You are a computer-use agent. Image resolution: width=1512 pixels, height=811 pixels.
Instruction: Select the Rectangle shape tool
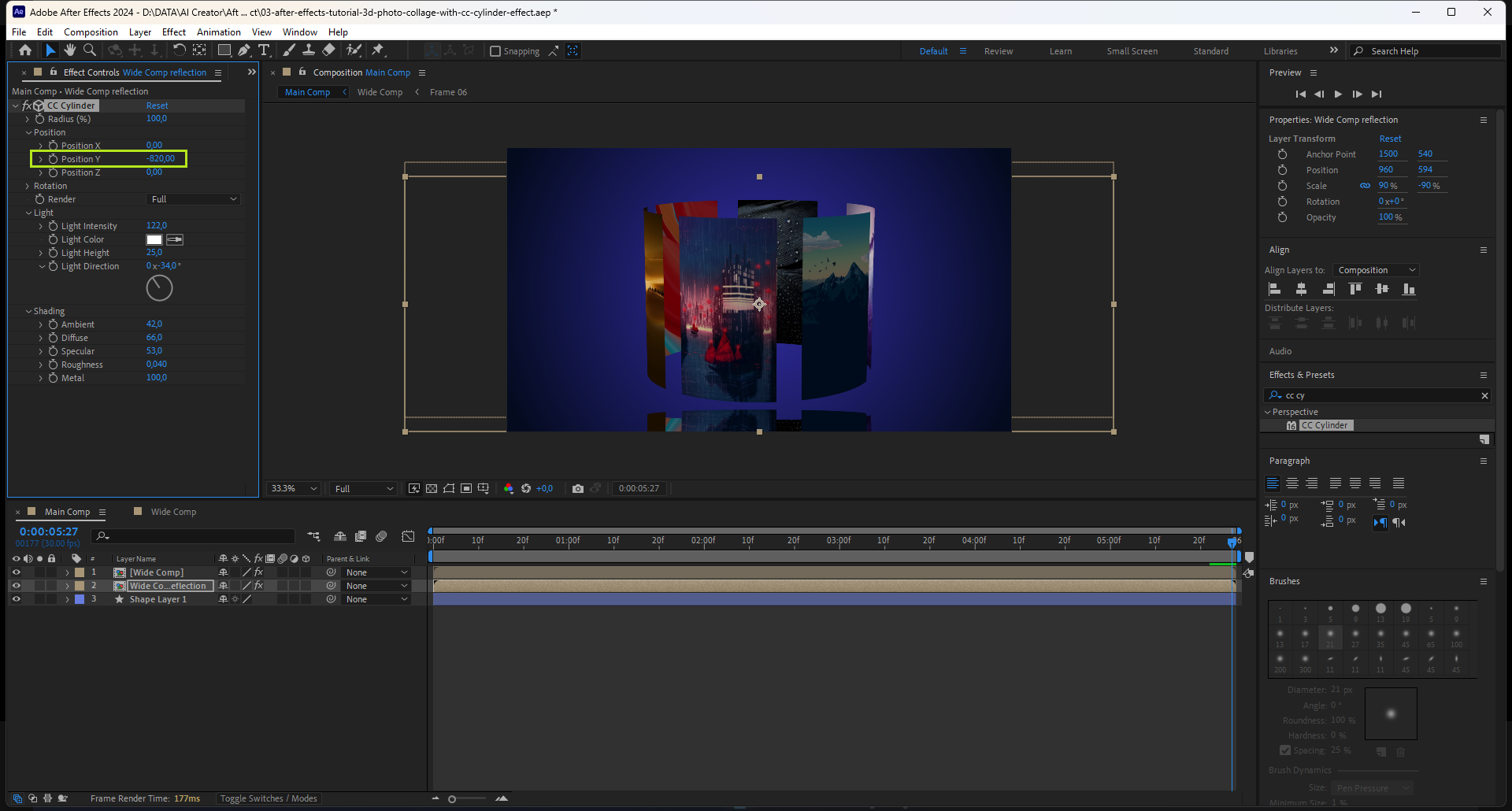click(224, 50)
